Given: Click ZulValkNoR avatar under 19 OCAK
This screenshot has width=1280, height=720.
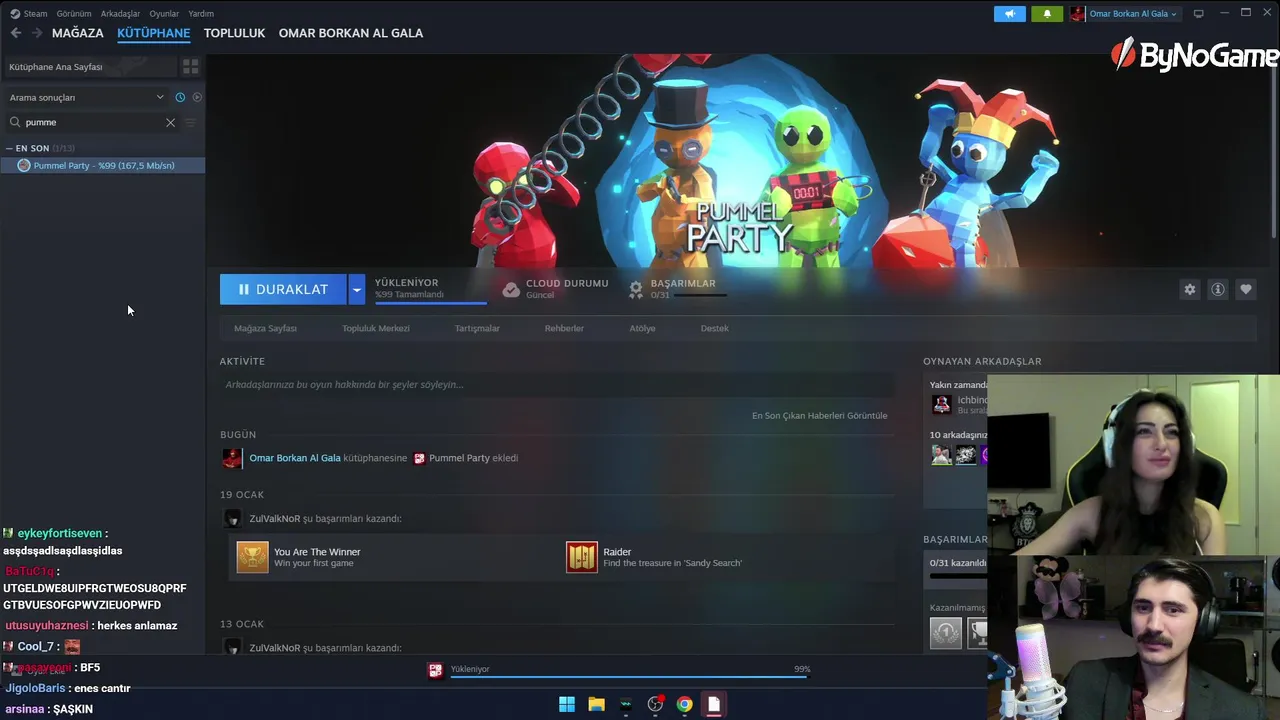Looking at the screenshot, I should click(232, 519).
